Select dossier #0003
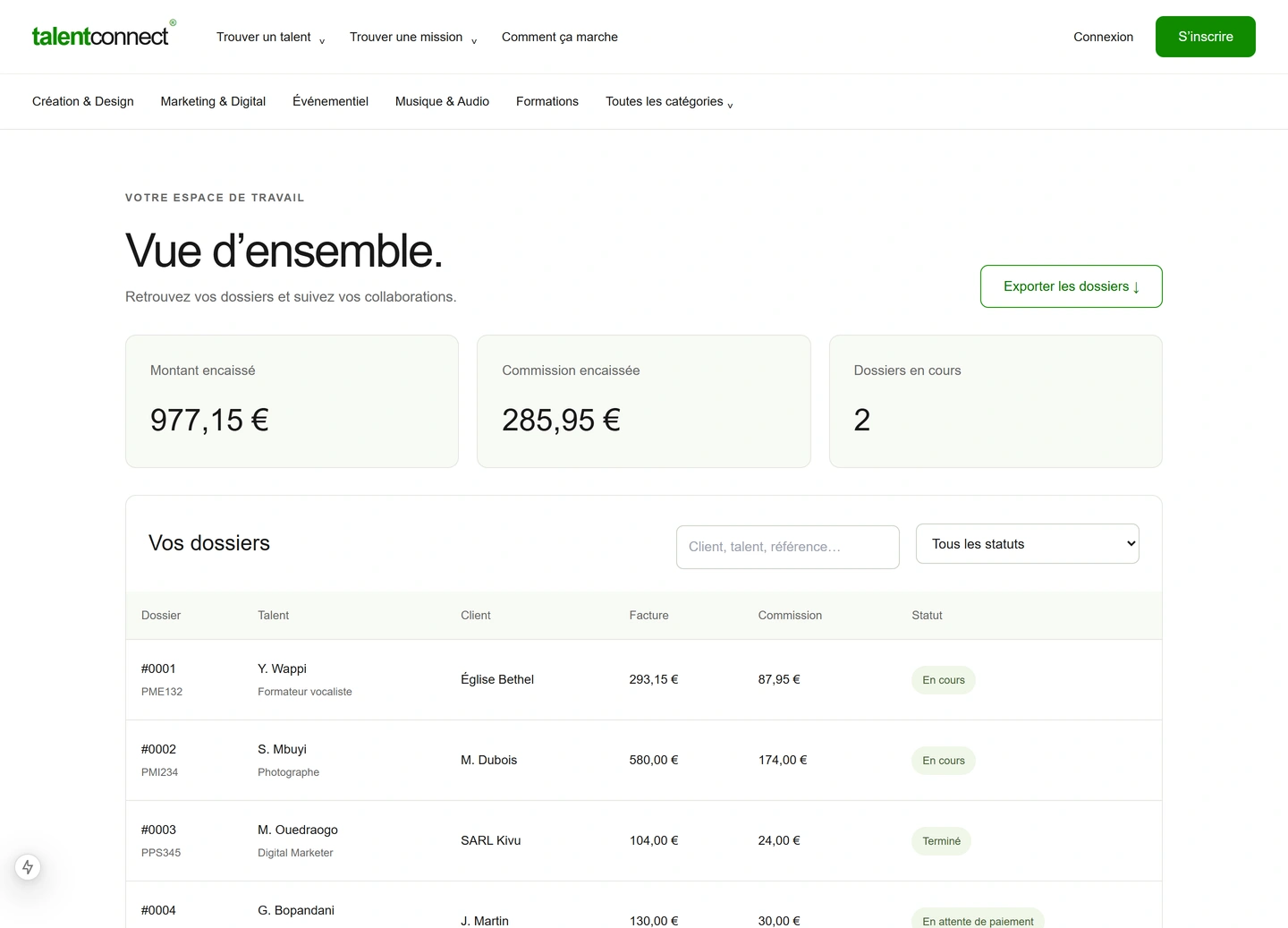The width and height of the screenshot is (1288, 928). 158,830
